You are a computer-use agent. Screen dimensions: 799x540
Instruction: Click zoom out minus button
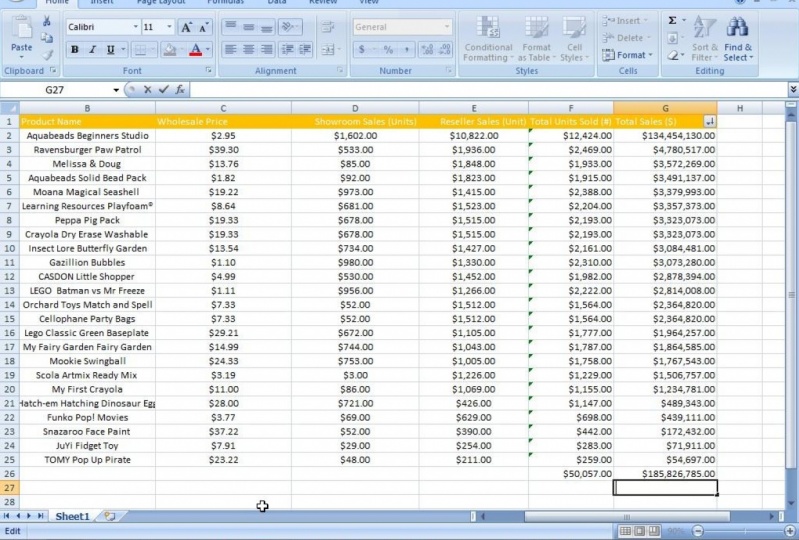[x=698, y=531]
